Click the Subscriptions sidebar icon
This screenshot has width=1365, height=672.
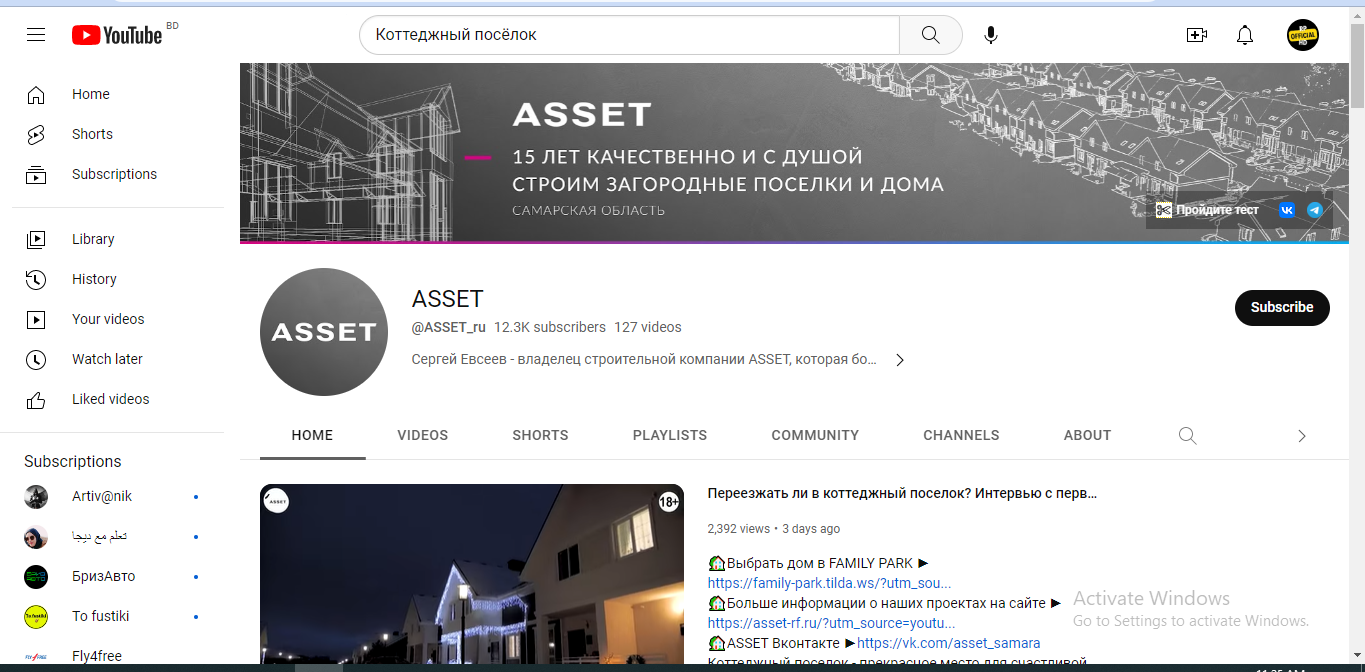tap(36, 175)
